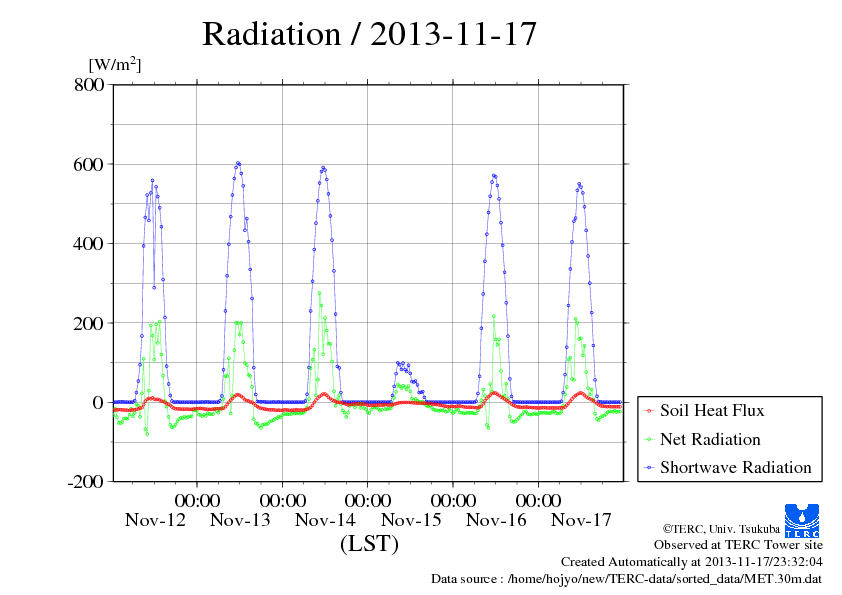Image resolution: width=842 pixels, height=595 pixels.
Task: Click the 'Nov-16' date label
Action: pyautogui.click(x=496, y=520)
